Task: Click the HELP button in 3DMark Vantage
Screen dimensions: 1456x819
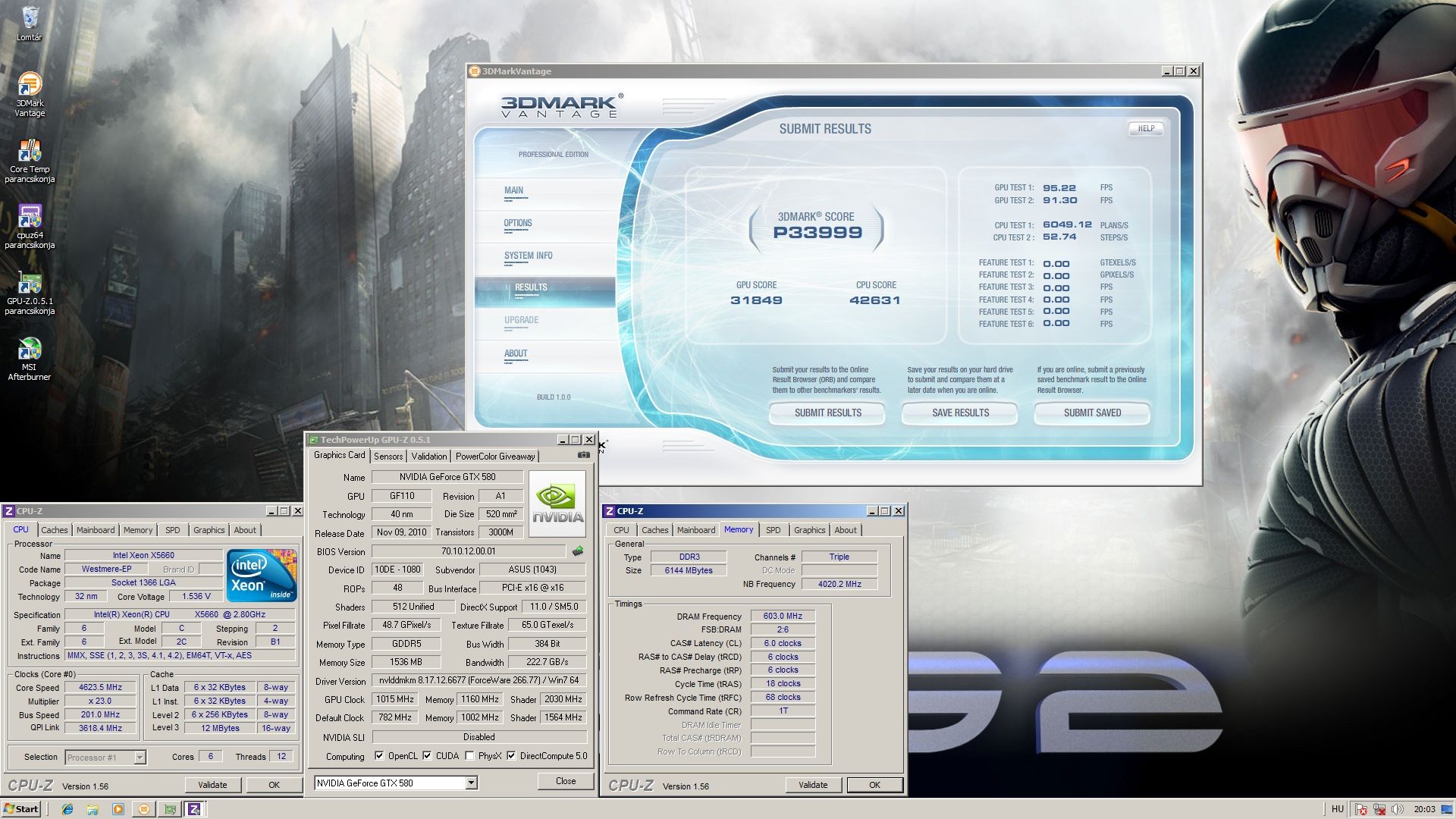Action: (x=1146, y=128)
